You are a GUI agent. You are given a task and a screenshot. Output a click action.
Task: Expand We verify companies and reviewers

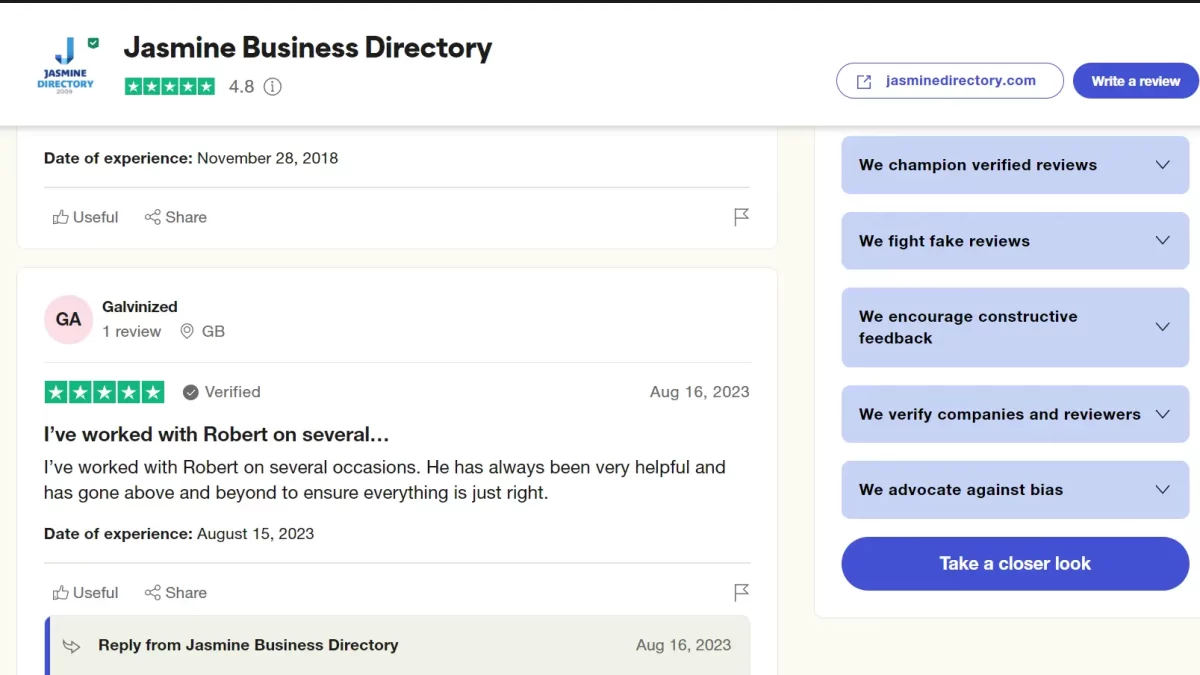click(x=1015, y=414)
